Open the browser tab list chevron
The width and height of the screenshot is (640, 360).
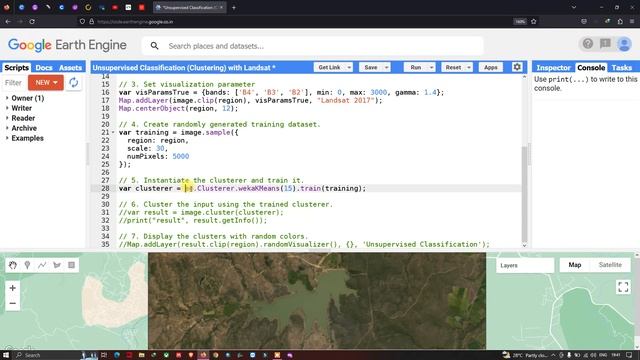click(x=573, y=7)
